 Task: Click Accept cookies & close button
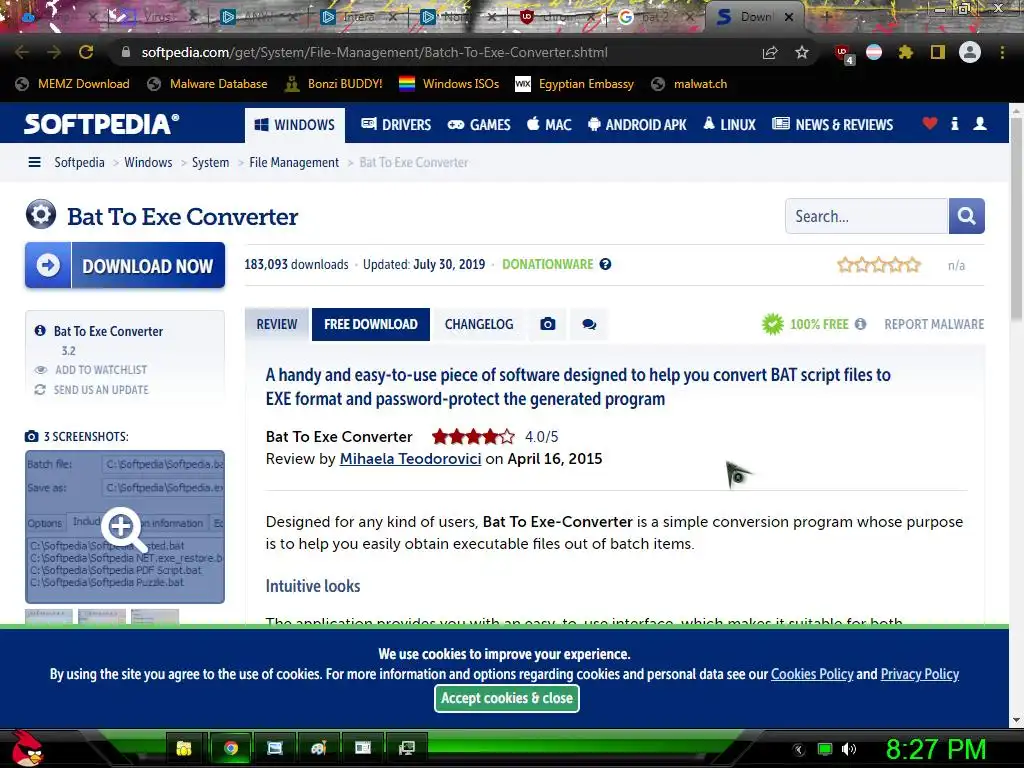tap(507, 698)
